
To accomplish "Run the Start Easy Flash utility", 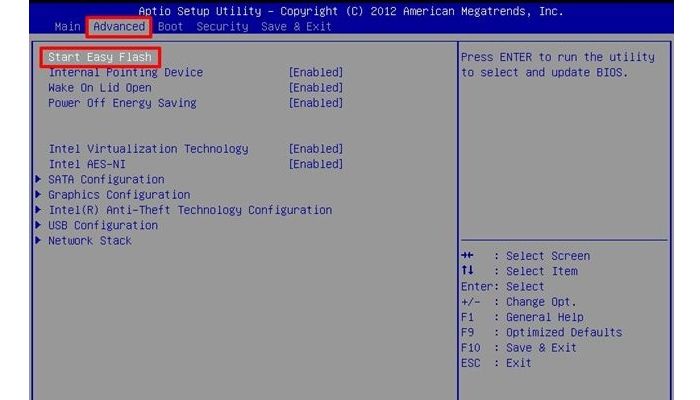I will [x=100, y=57].
